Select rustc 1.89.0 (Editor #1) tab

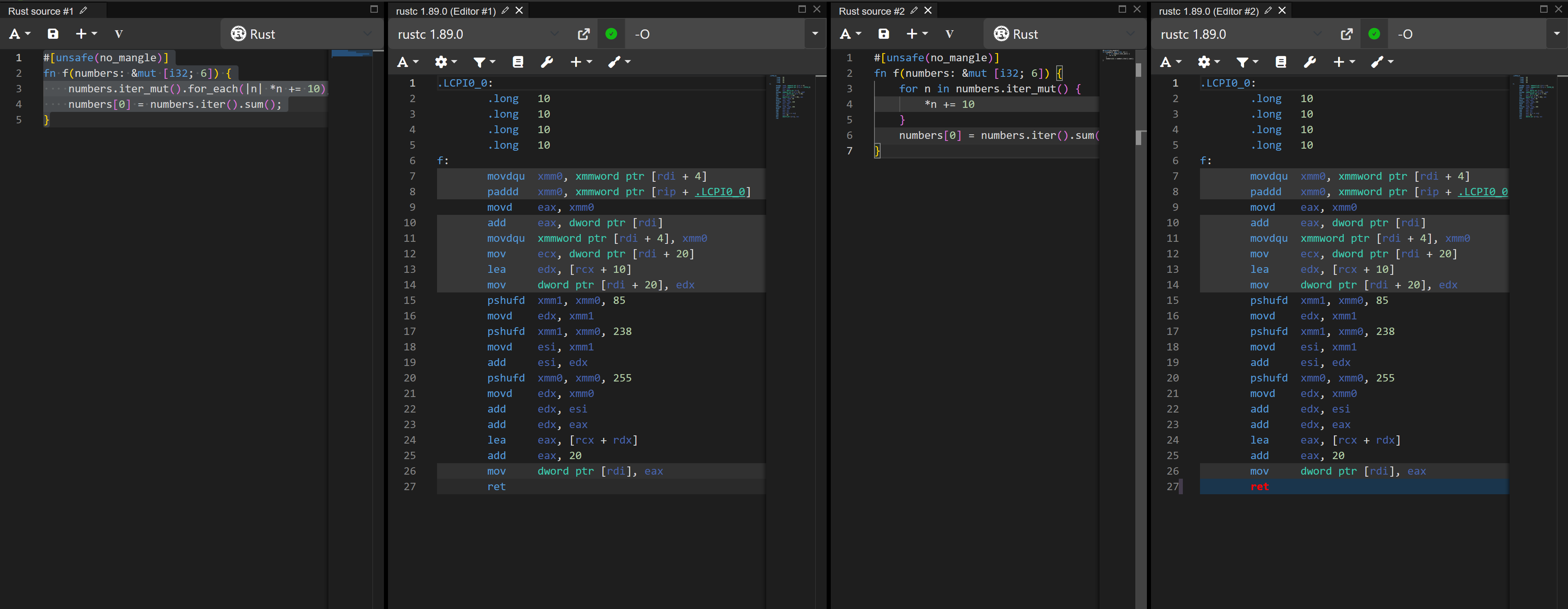tap(446, 11)
